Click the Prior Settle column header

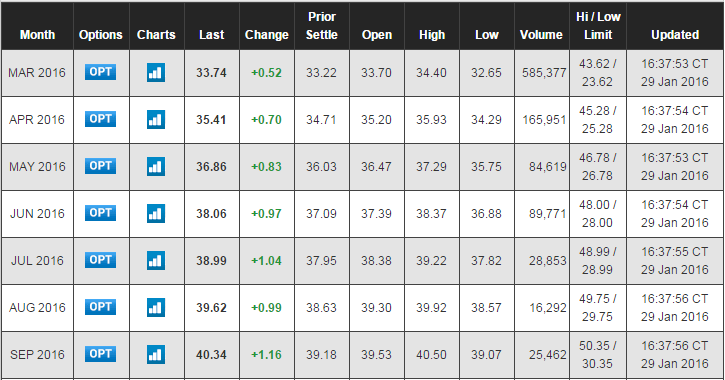[322, 26]
